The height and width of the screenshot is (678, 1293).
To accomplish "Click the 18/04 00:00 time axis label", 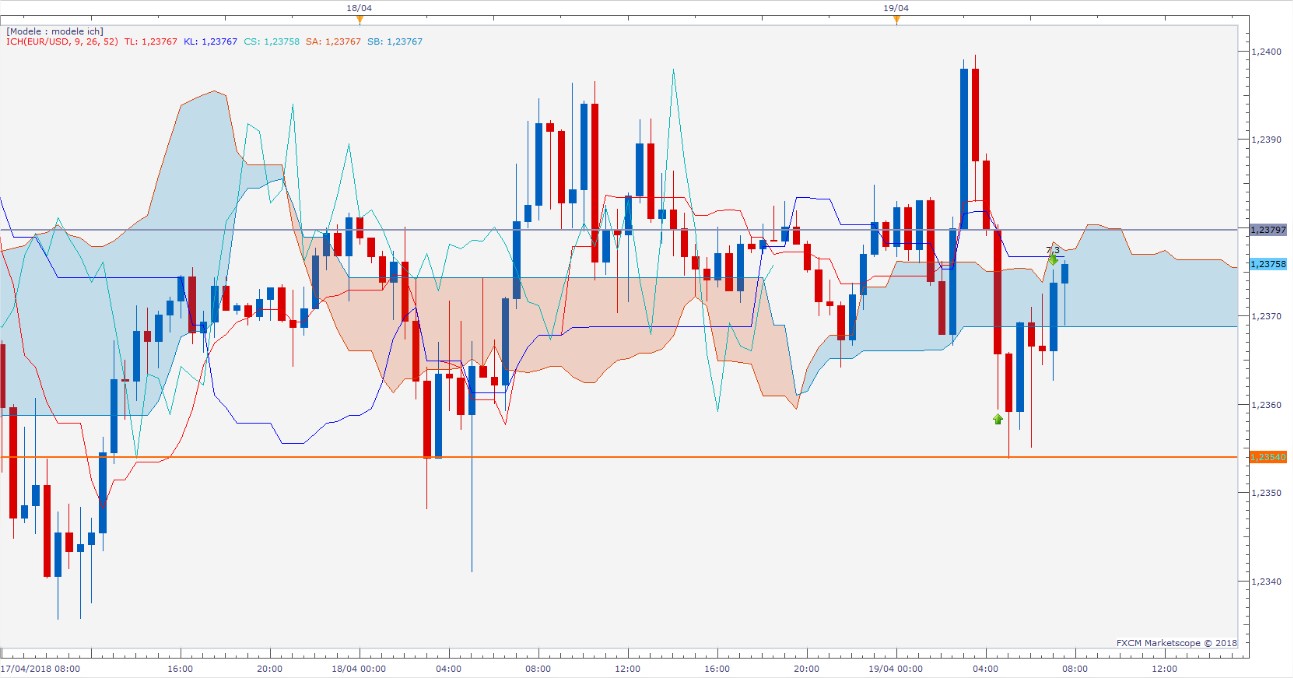I will click(x=358, y=668).
